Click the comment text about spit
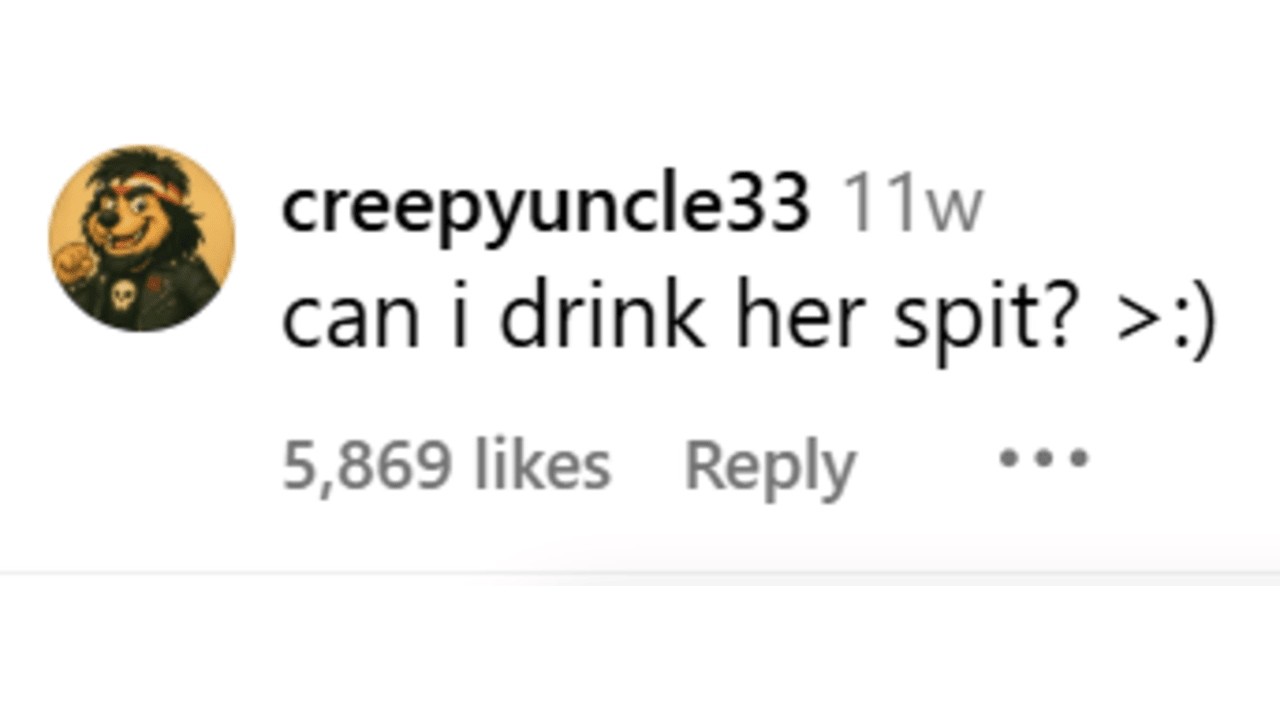The width and height of the screenshot is (1280, 720). coord(748,319)
